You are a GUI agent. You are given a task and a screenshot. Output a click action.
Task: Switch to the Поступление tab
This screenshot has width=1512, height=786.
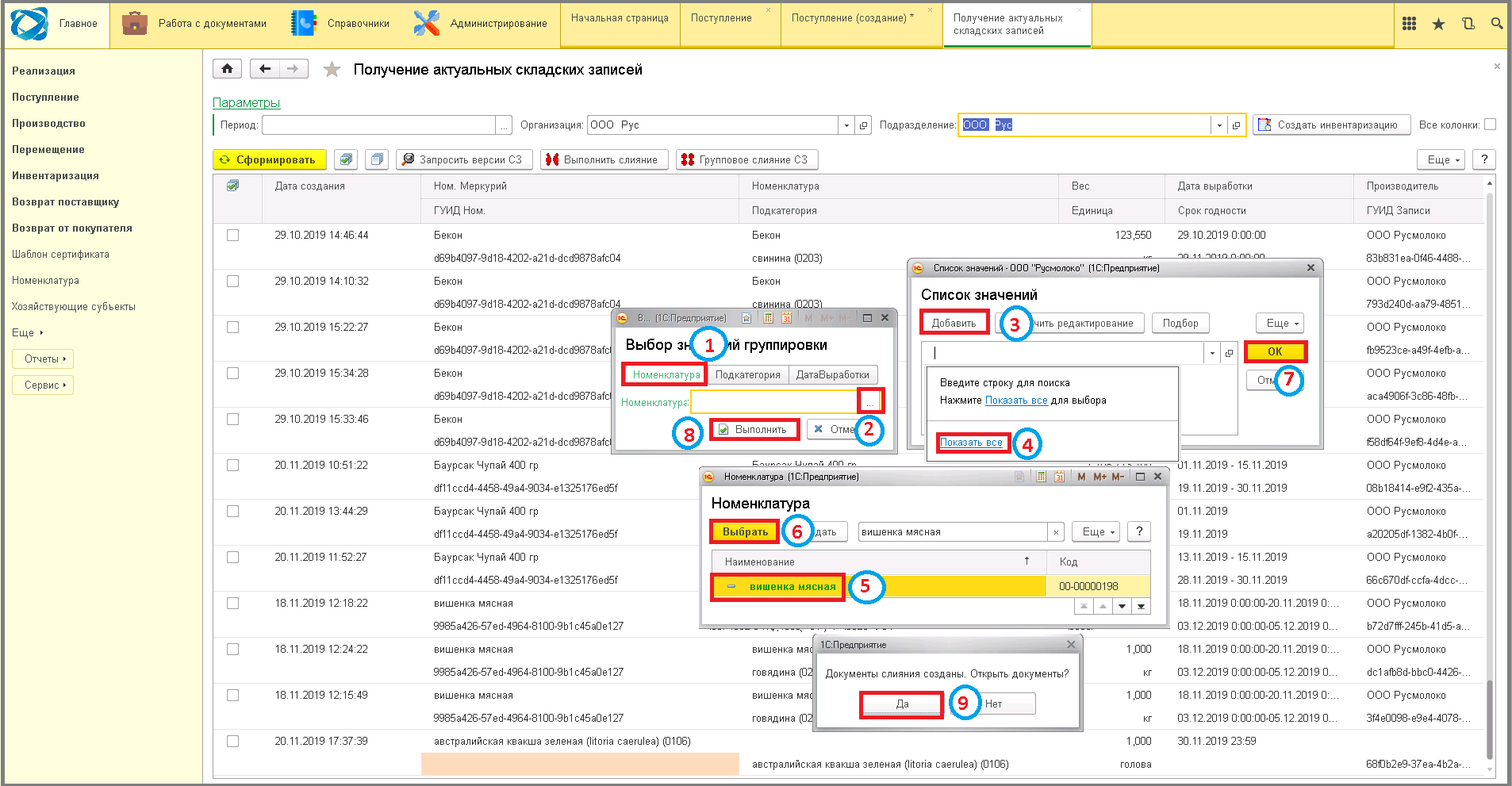click(721, 18)
